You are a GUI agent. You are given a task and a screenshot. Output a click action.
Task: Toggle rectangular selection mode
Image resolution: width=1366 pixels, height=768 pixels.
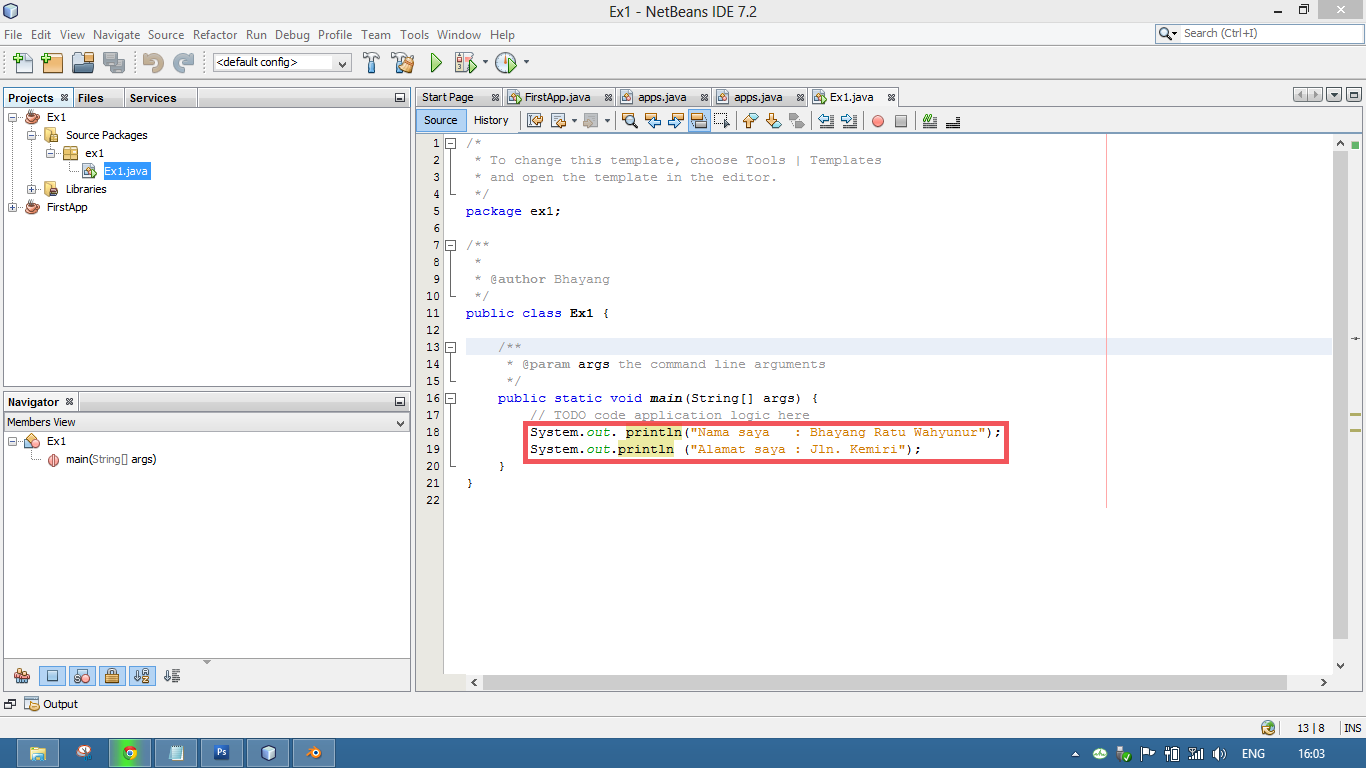[723, 121]
